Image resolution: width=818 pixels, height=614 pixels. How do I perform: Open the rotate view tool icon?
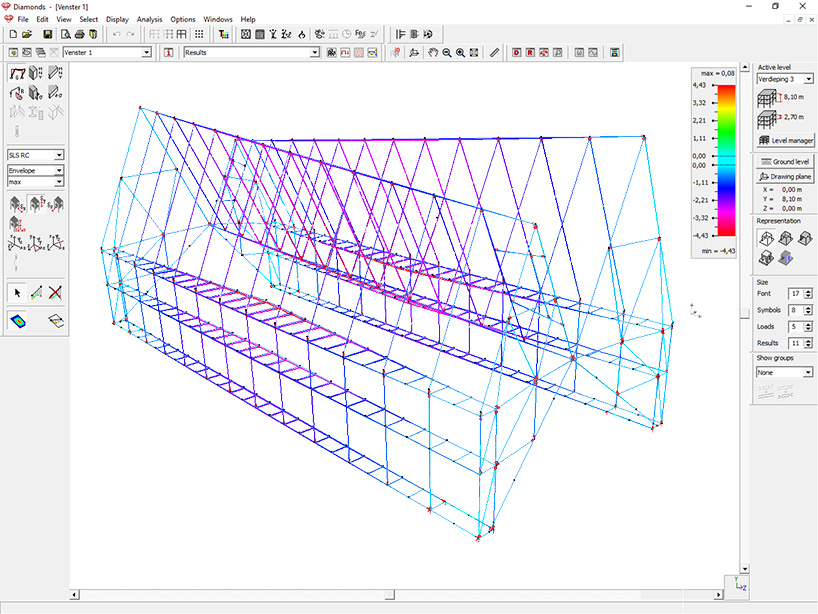coord(414,52)
